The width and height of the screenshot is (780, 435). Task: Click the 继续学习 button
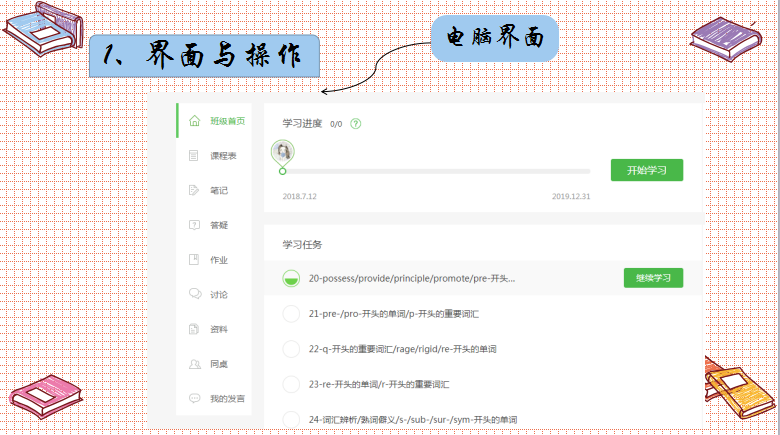click(653, 278)
